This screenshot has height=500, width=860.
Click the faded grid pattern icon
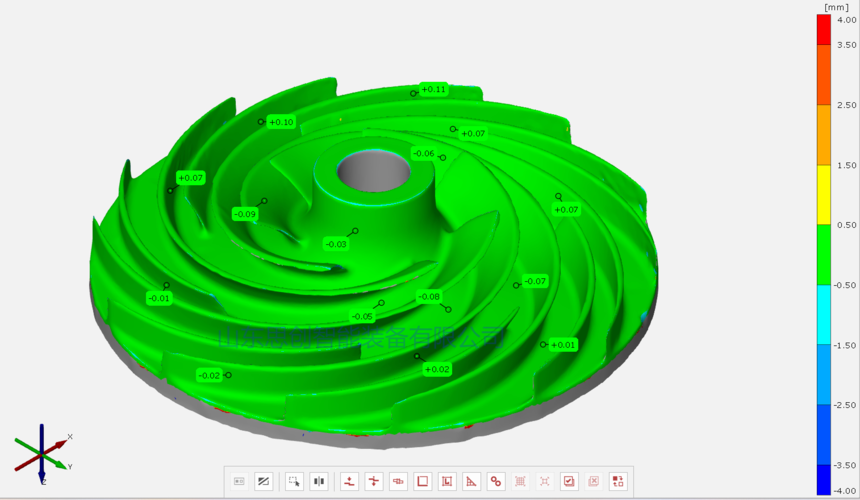520,481
